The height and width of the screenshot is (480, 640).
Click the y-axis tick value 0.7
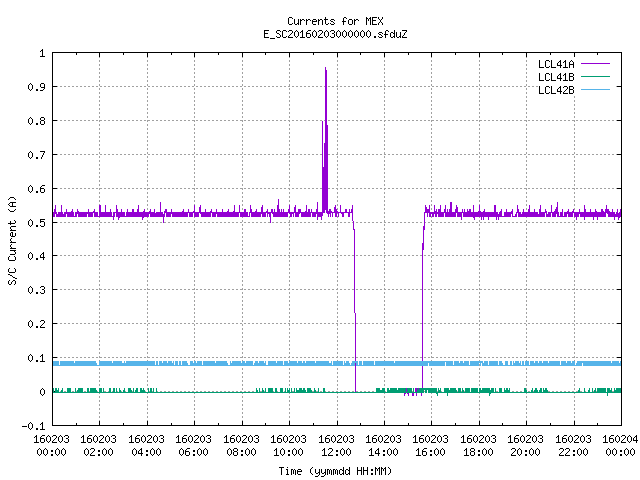[x=36, y=155]
